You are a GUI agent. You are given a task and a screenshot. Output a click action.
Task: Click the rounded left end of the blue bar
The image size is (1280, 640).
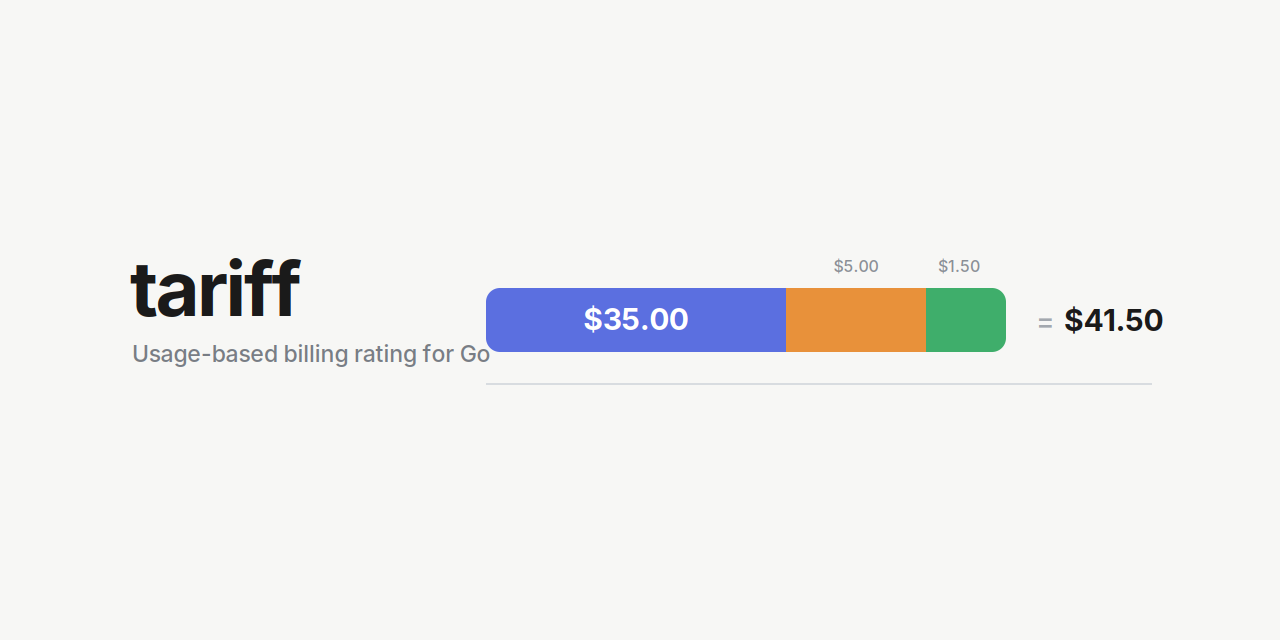(492, 320)
